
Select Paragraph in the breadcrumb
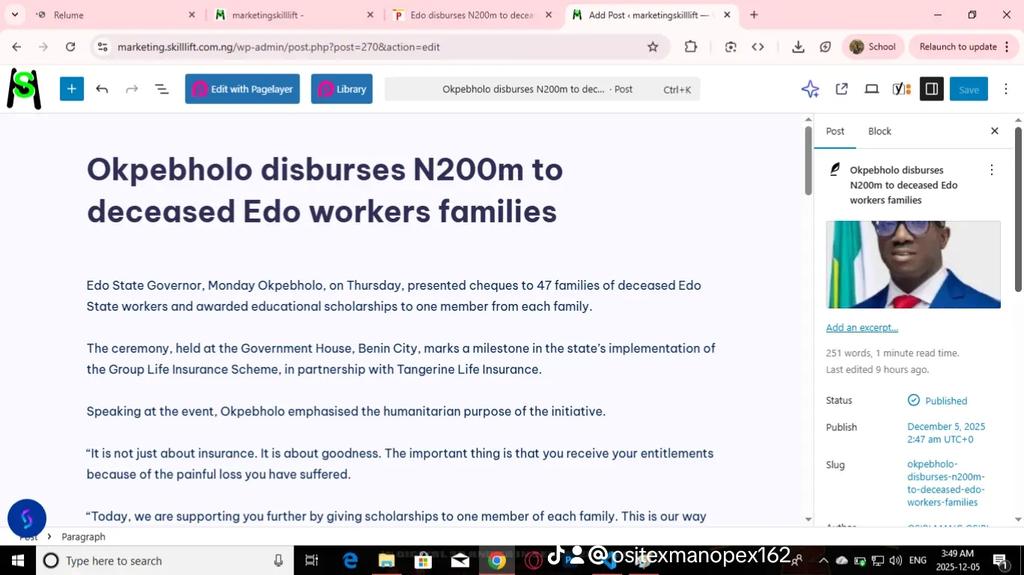pos(83,536)
